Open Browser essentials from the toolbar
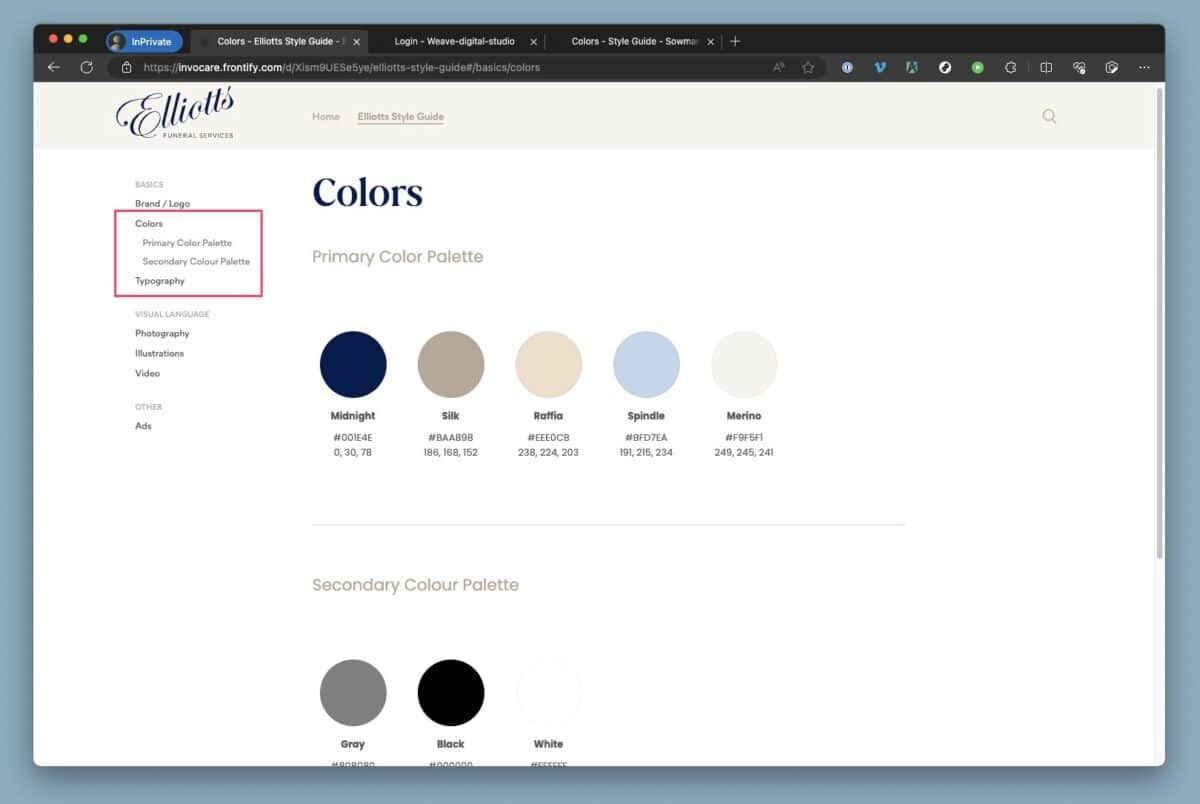1200x804 pixels. (x=1078, y=67)
